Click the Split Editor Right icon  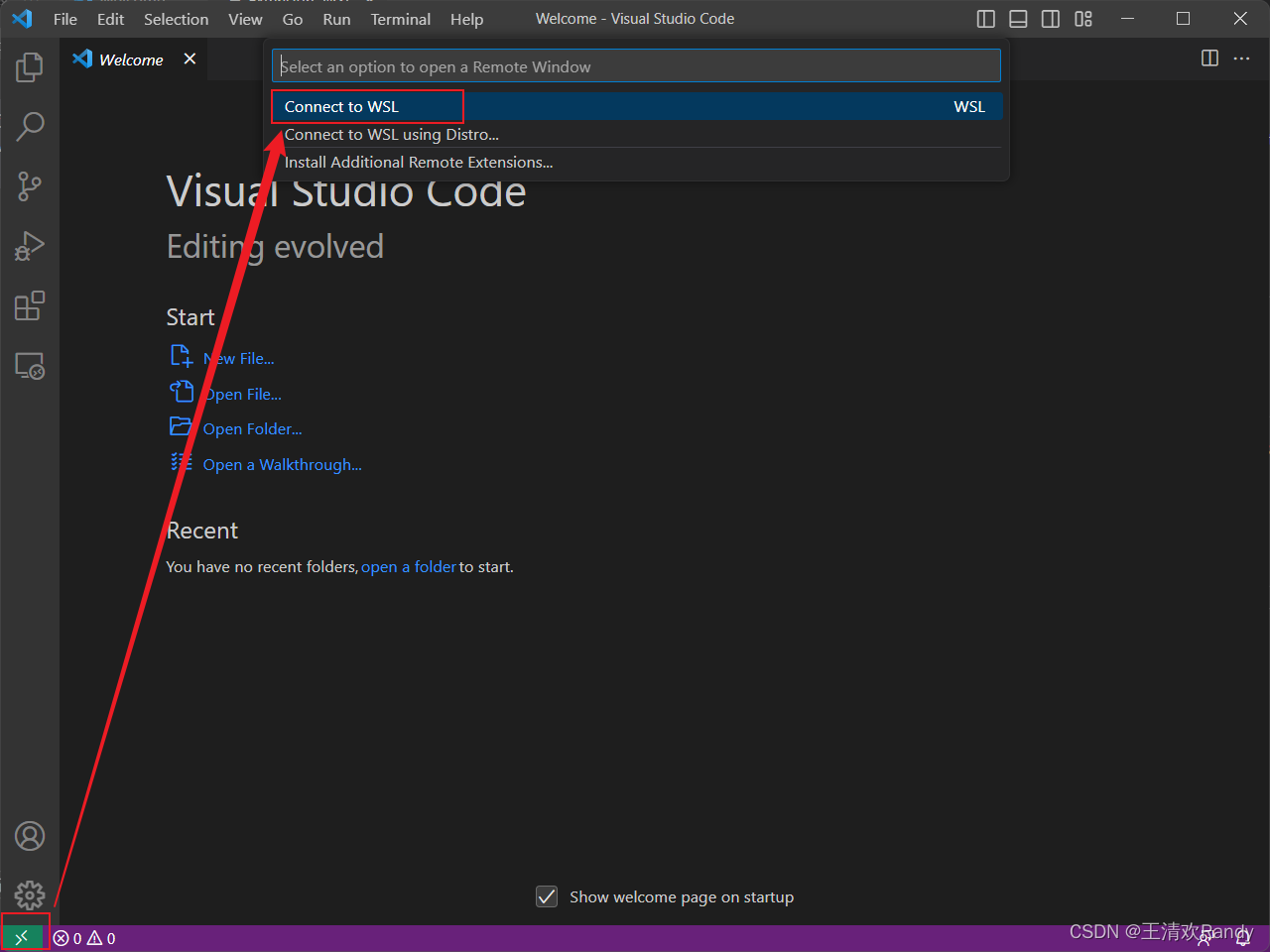[1209, 59]
